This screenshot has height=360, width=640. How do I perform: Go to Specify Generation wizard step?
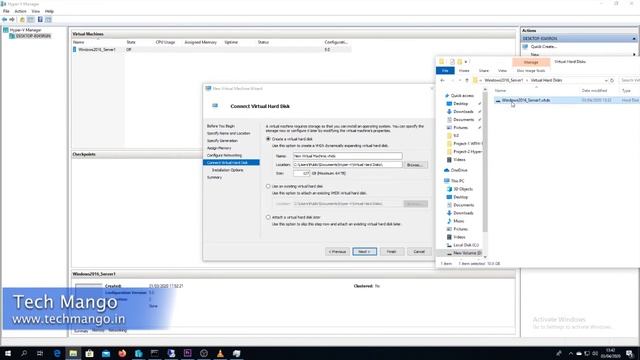222,141
